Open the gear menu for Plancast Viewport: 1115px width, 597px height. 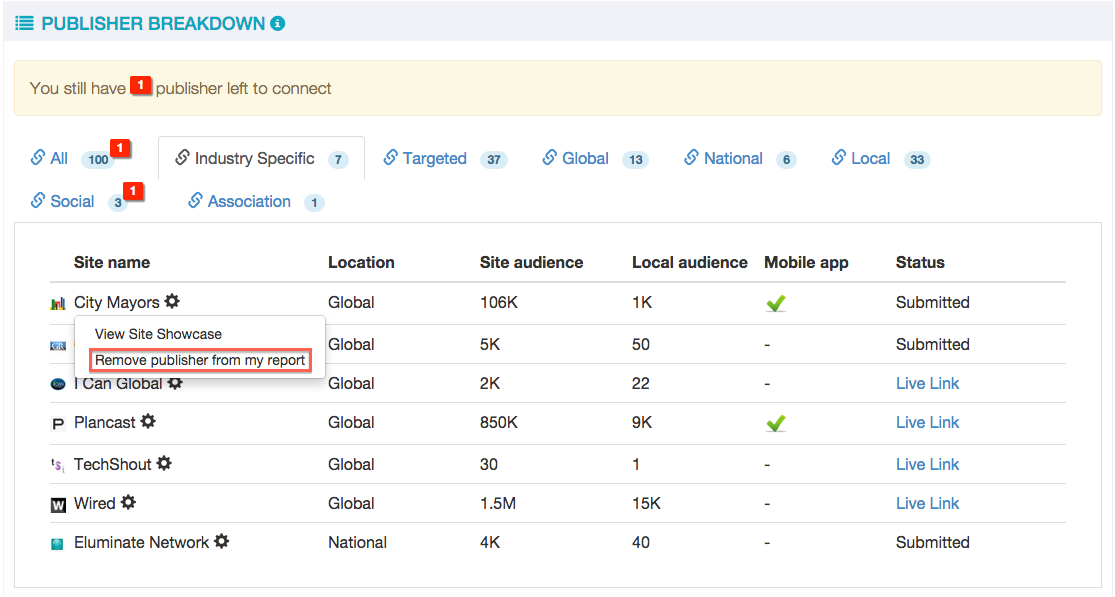click(148, 421)
